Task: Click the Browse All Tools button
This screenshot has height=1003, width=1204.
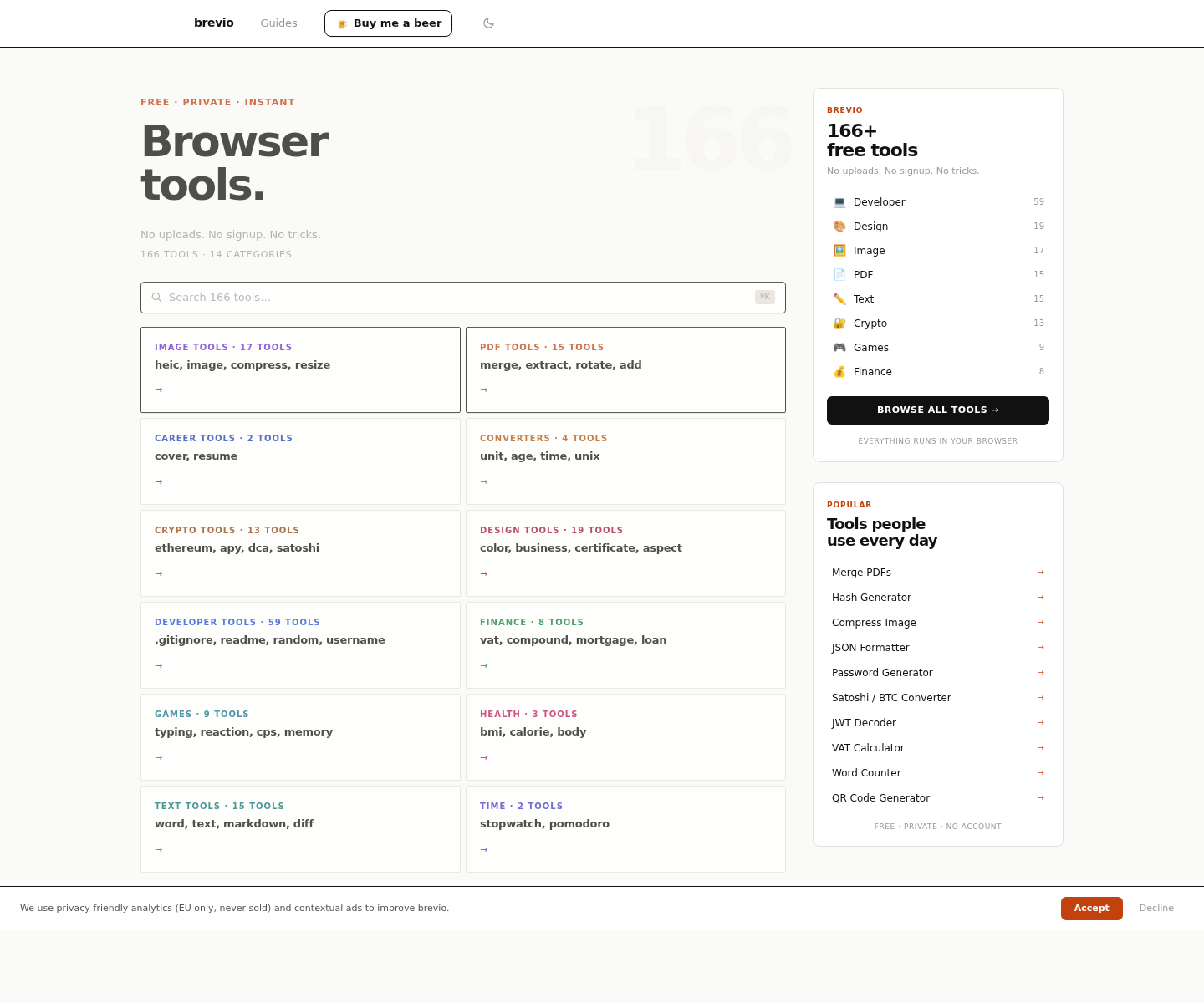Action: 938,410
